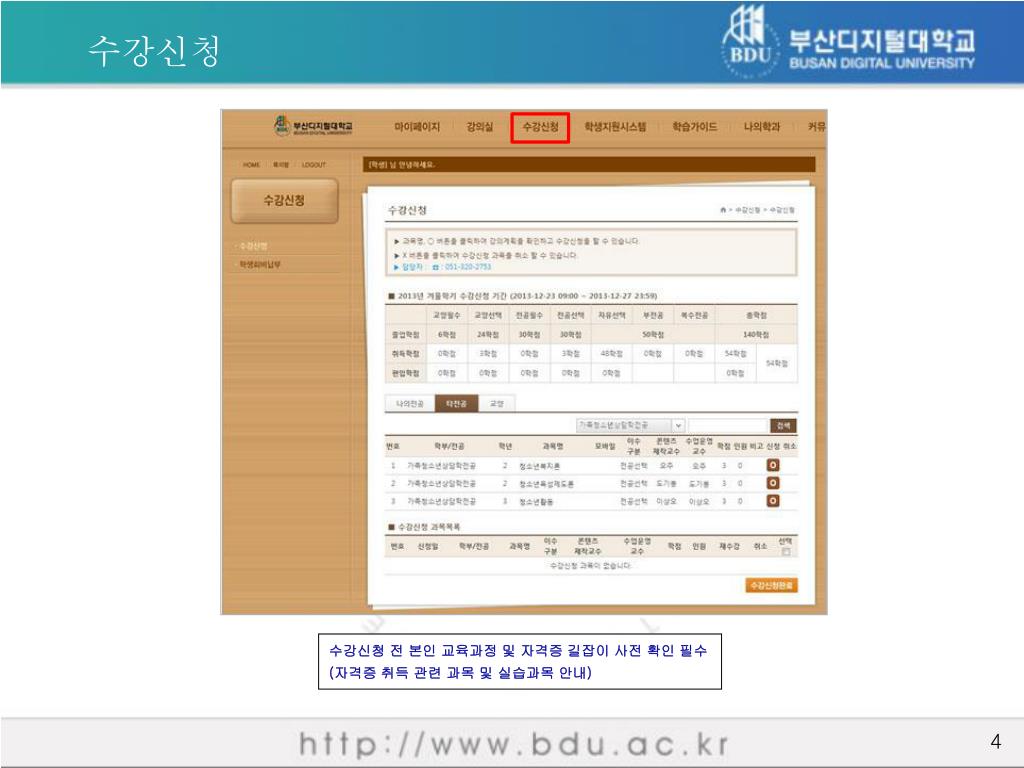The image size is (1024, 768).
Task: Open the 마이페이지 menu
Action: (417, 127)
